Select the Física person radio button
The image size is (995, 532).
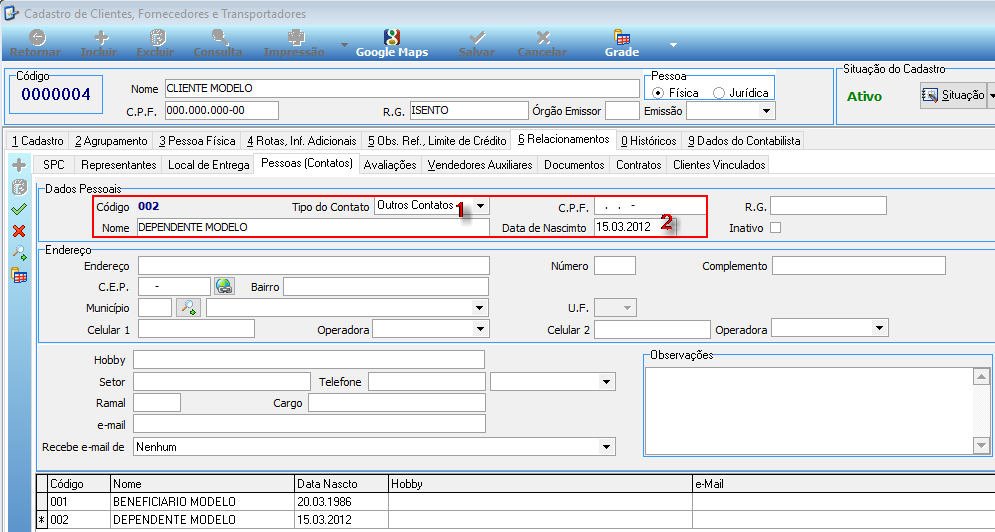click(657, 93)
